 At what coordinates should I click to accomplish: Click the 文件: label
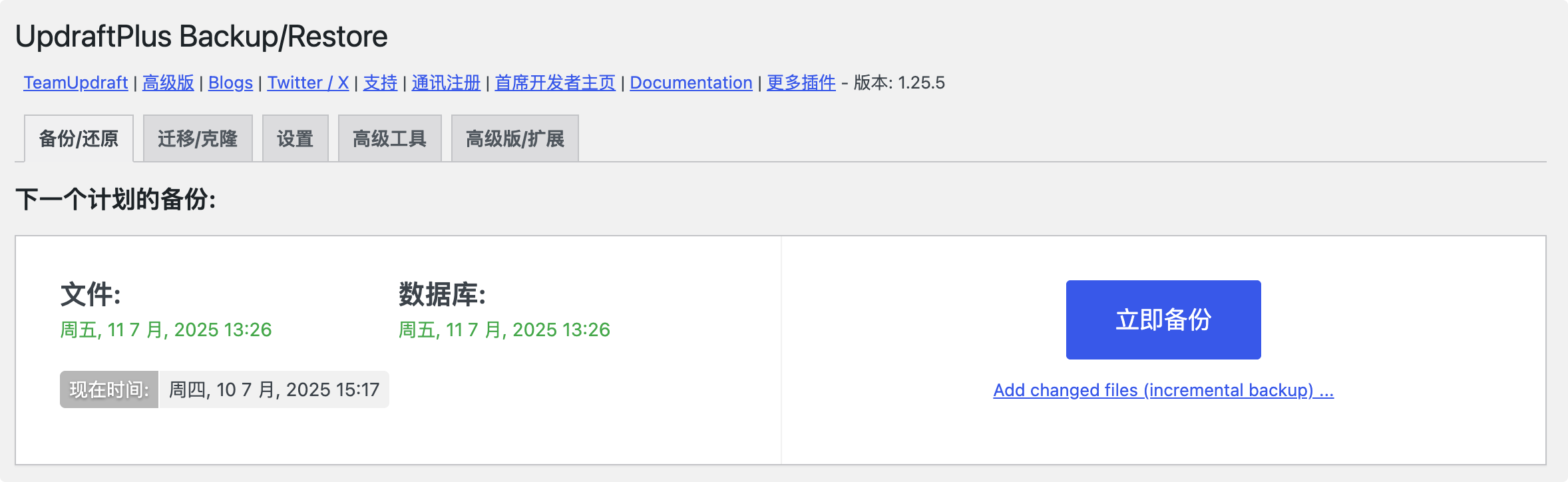91,294
